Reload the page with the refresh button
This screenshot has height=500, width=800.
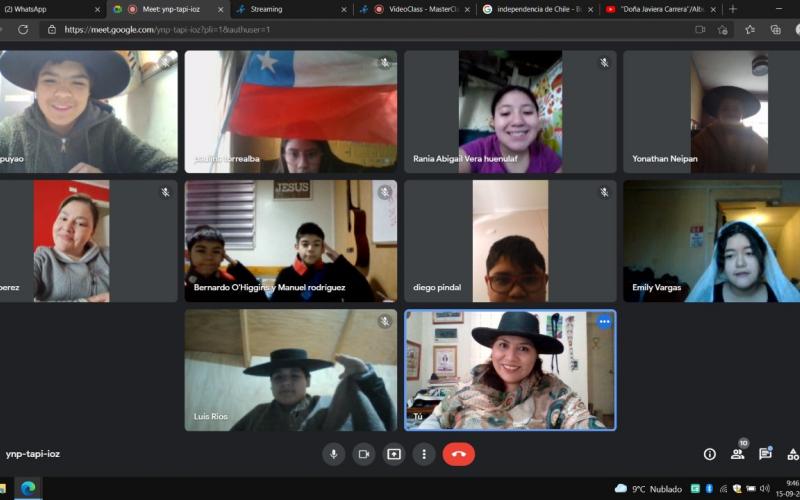pyautogui.click(x=23, y=30)
